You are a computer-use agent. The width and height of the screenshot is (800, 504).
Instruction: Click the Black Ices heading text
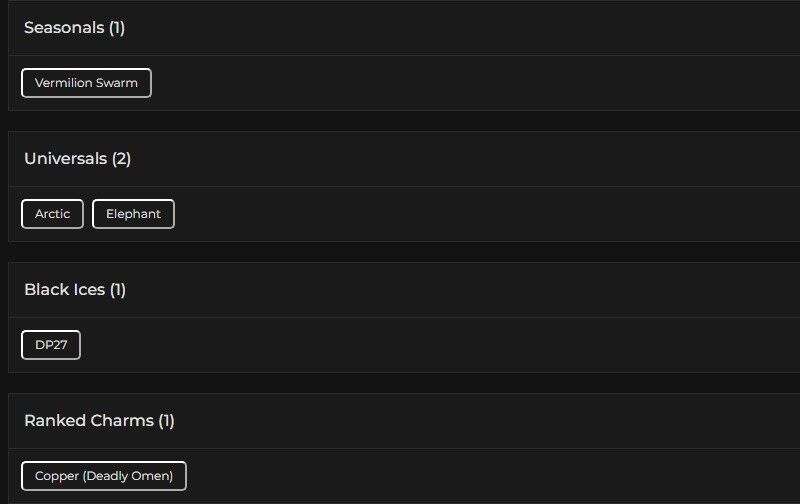pos(64,290)
